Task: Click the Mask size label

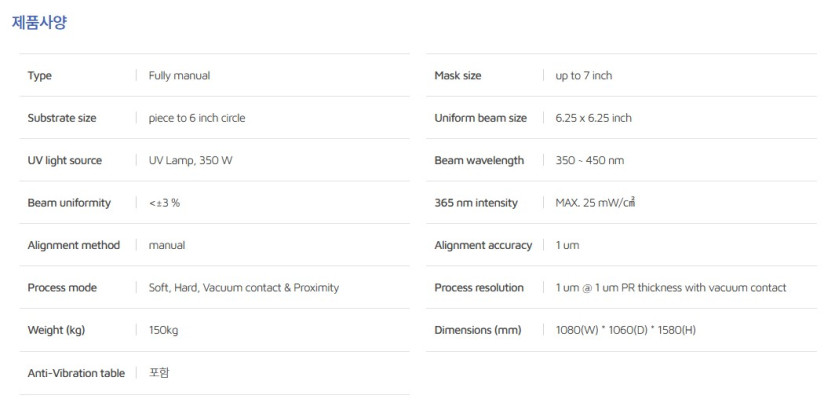Action: [x=457, y=76]
